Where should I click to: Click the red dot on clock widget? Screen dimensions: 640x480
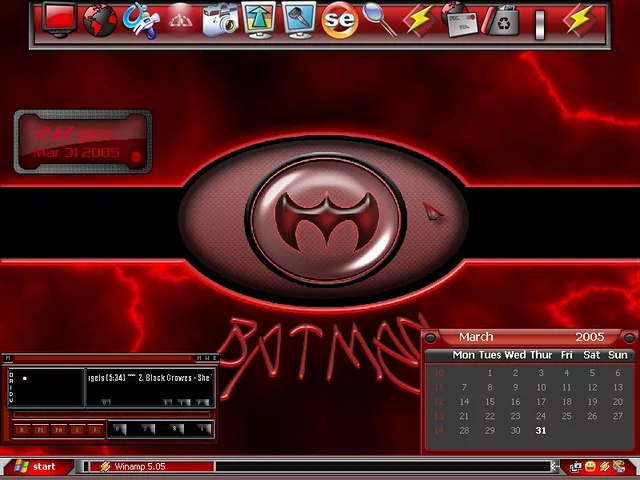tap(136, 157)
